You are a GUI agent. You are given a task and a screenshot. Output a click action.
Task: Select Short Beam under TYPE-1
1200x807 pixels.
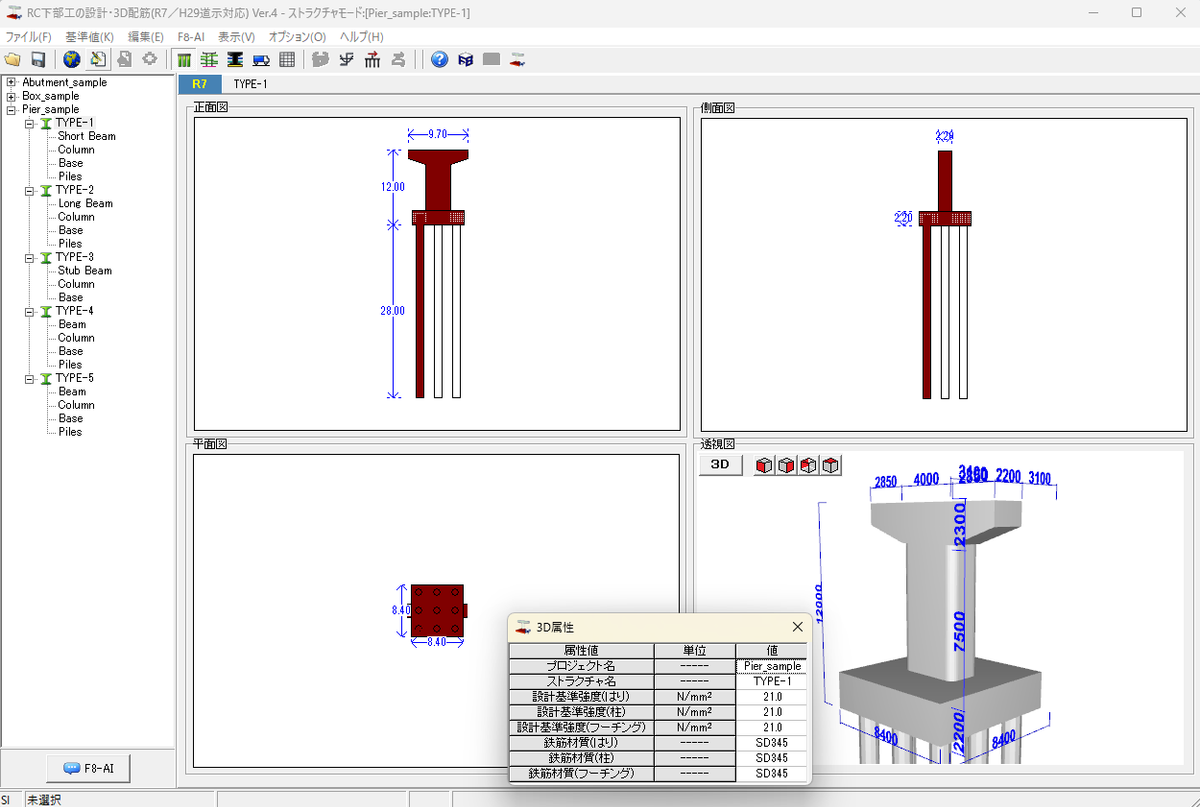86,136
